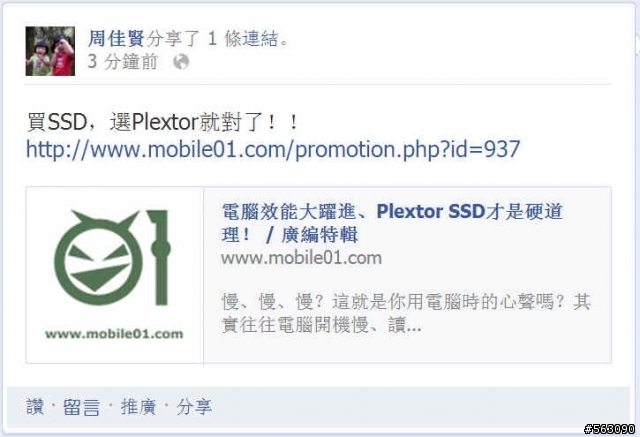Click the gray www.mobile01.com domain text
The height and width of the screenshot is (437, 640).
(301, 258)
